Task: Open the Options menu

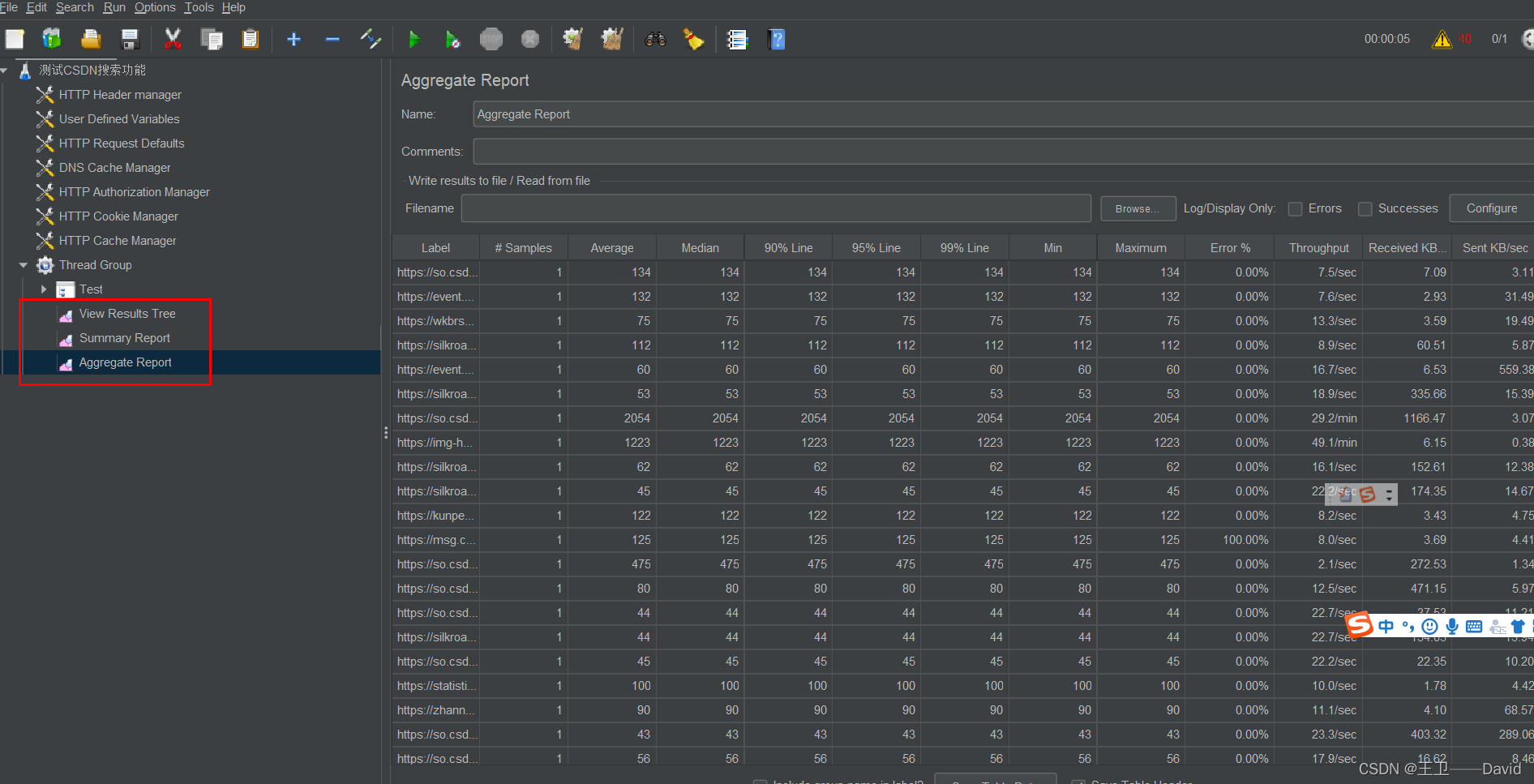Action: tap(155, 7)
